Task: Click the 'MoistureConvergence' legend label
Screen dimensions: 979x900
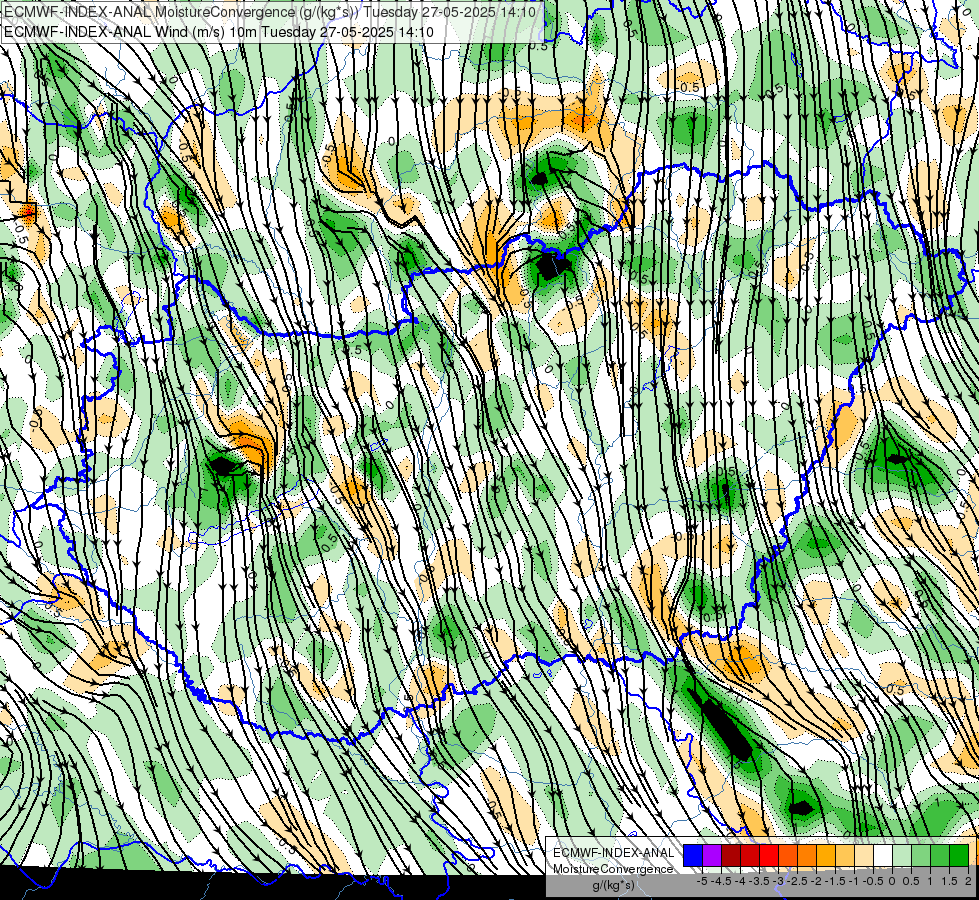Action: [x=613, y=869]
